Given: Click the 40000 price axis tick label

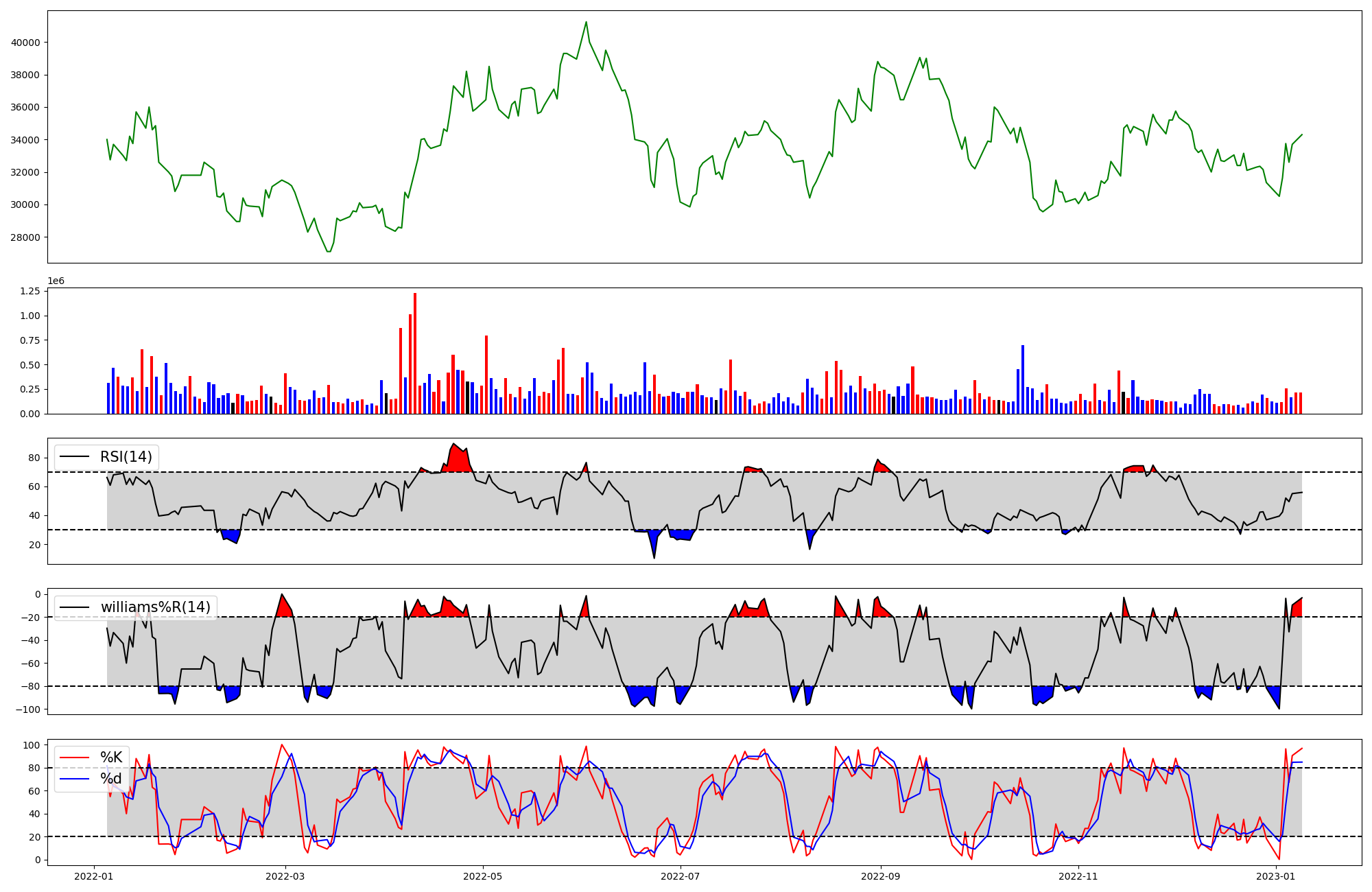Looking at the screenshot, I should click(x=25, y=43).
